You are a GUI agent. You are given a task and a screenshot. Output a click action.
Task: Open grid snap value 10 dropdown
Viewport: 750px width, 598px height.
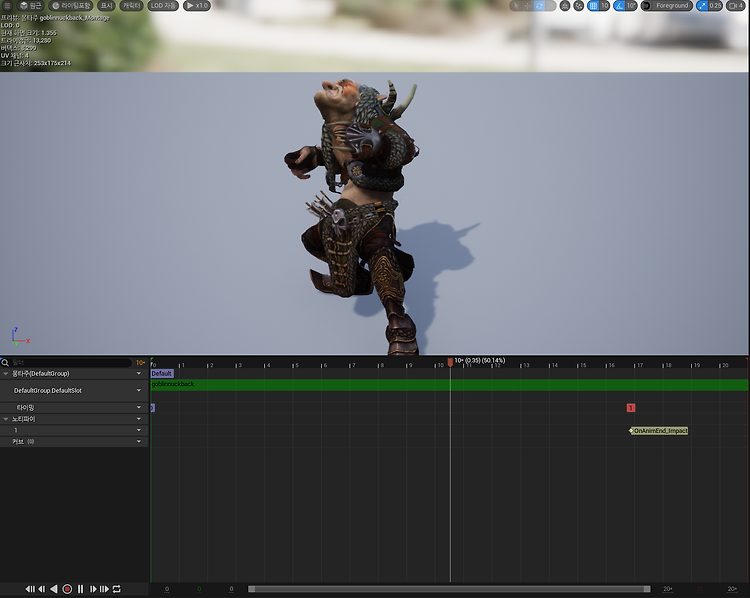click(605, 6)
